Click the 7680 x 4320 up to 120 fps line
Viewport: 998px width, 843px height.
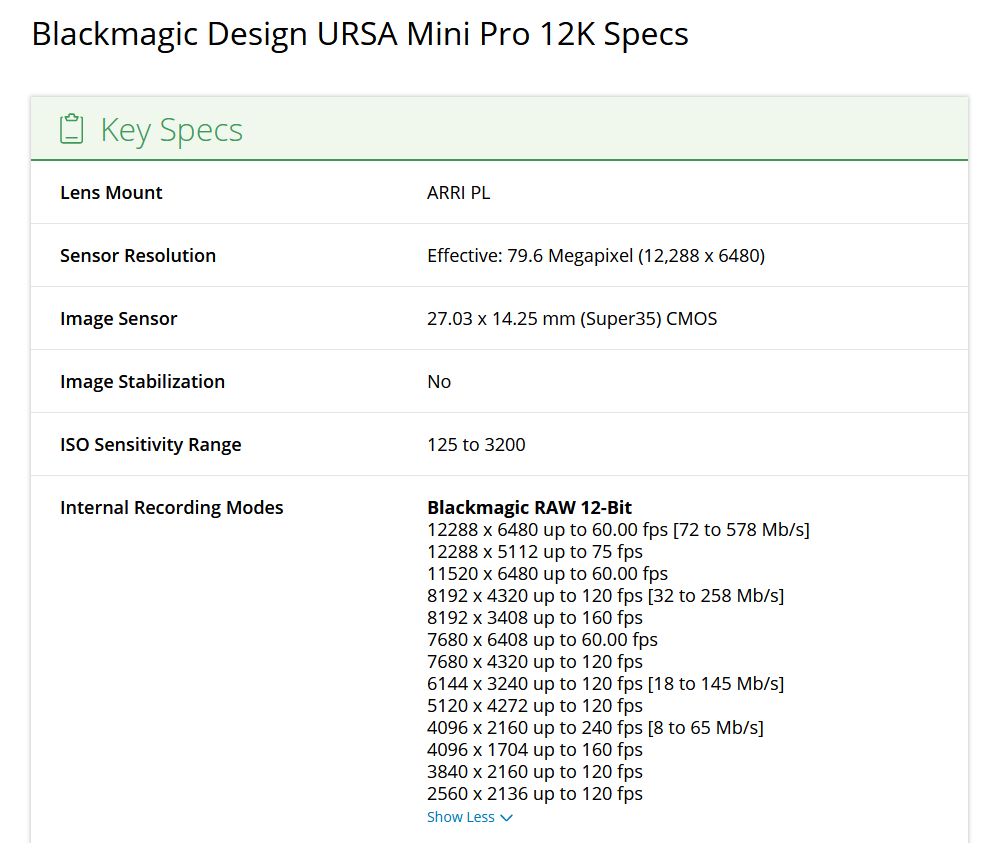click(535, 662)
